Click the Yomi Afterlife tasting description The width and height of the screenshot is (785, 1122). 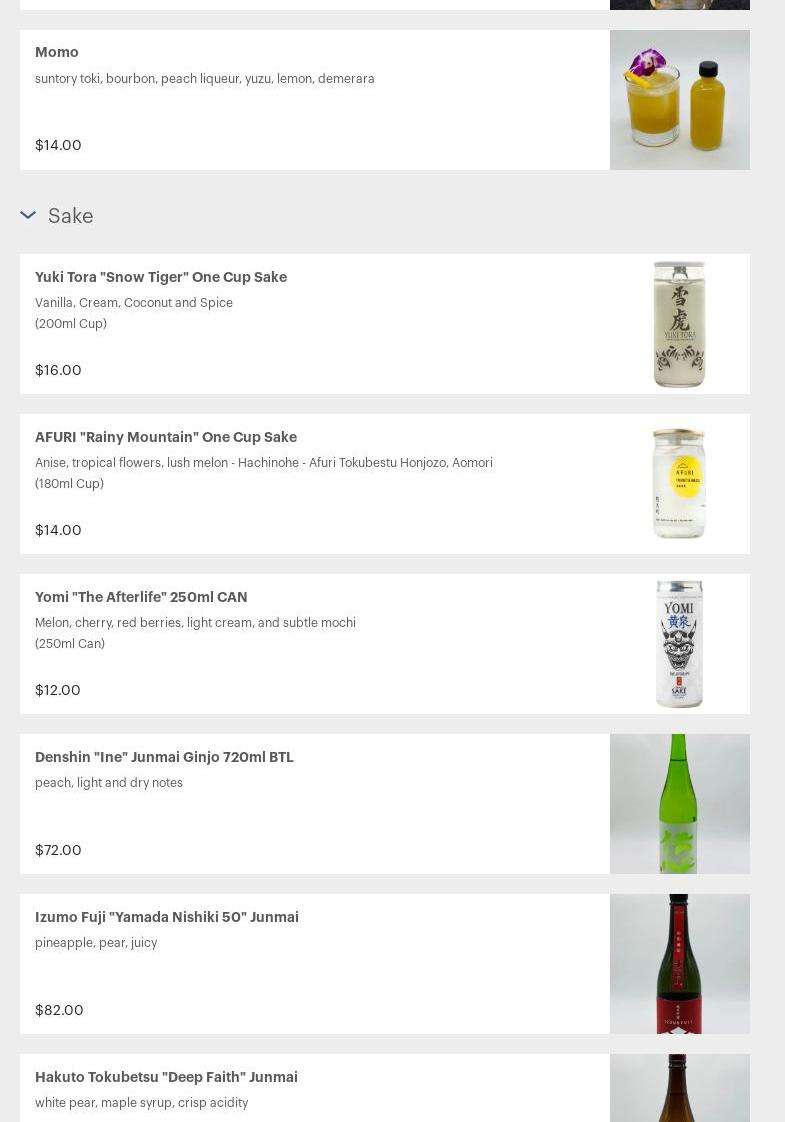[195, 622]
